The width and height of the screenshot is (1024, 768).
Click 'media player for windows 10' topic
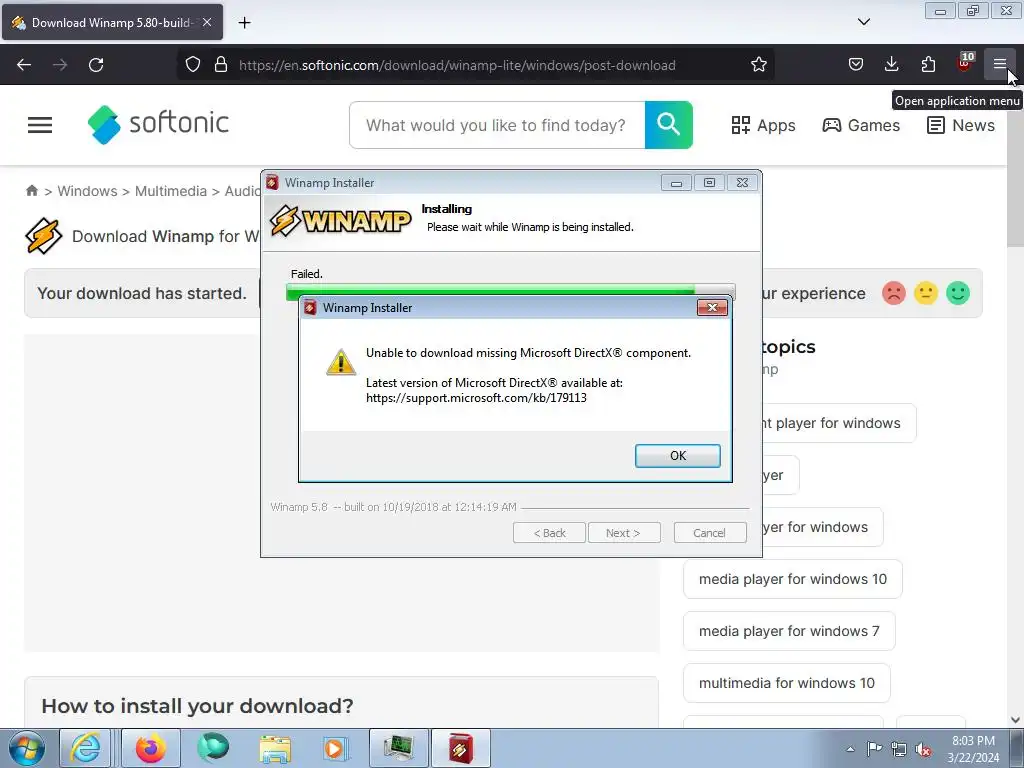793,579
